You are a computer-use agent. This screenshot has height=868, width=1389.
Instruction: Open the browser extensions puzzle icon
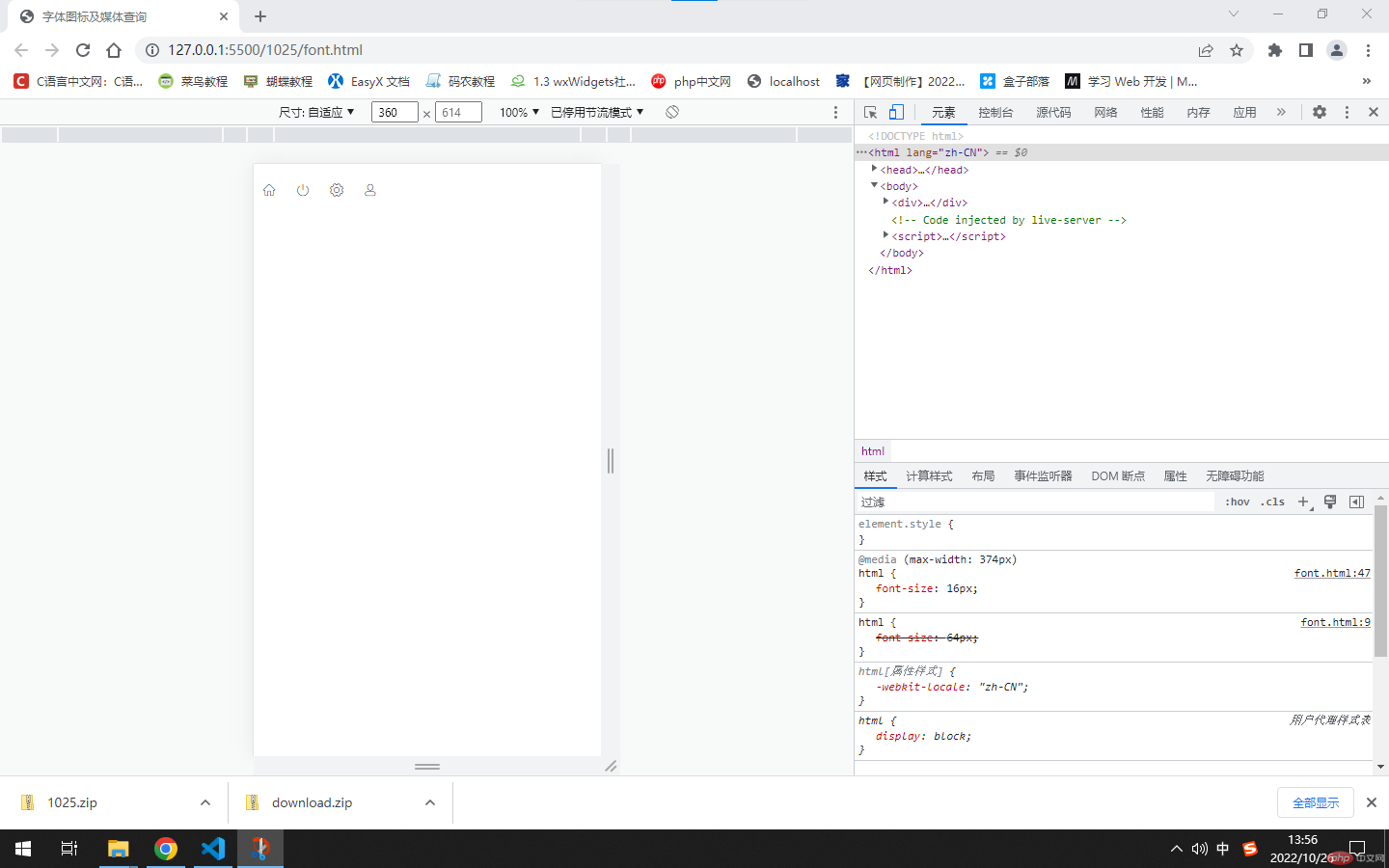[1275, 50]
